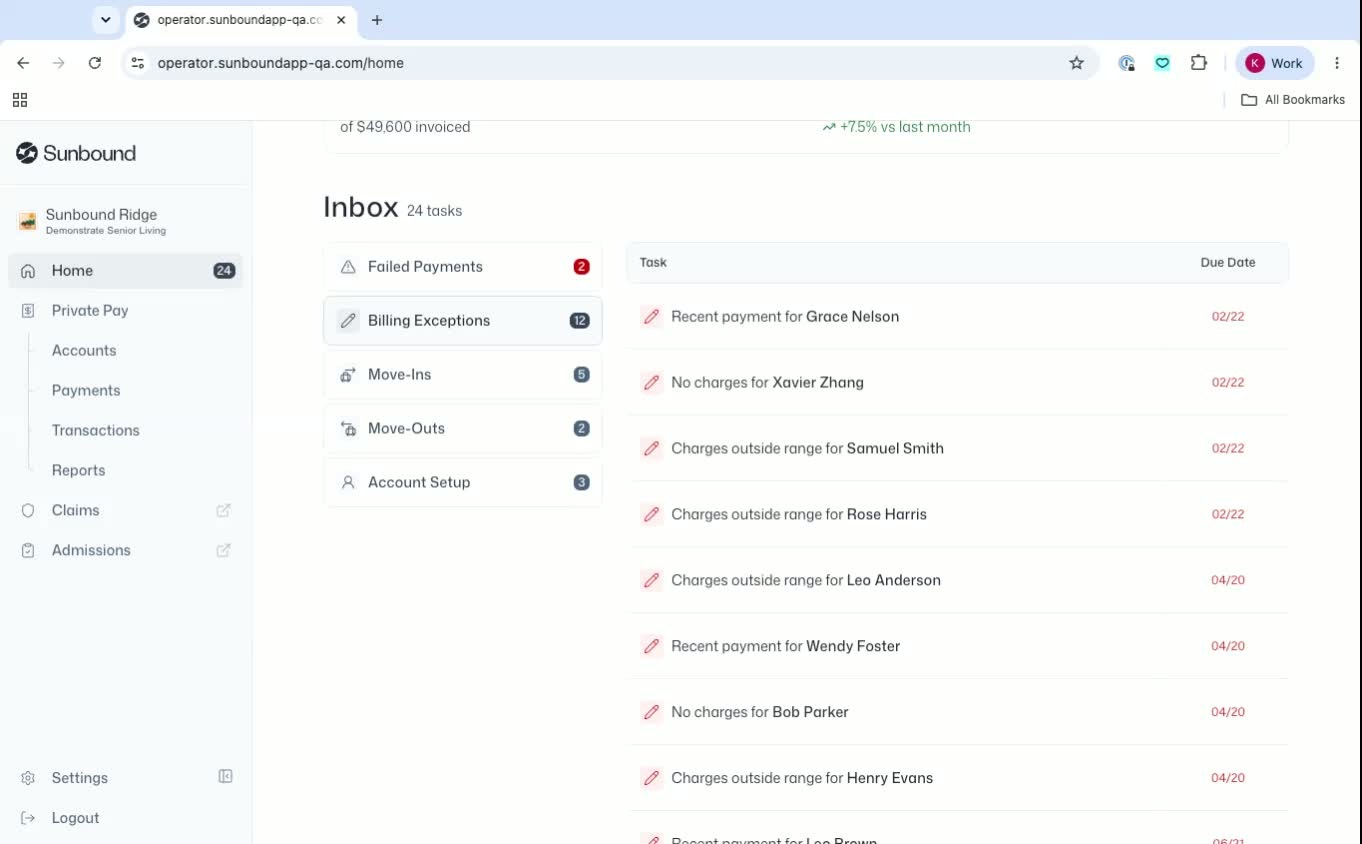The height and width of the screenshot is (844, 1362).
Task: Go to Transactions in sidebar
Action: click(96, 430)
